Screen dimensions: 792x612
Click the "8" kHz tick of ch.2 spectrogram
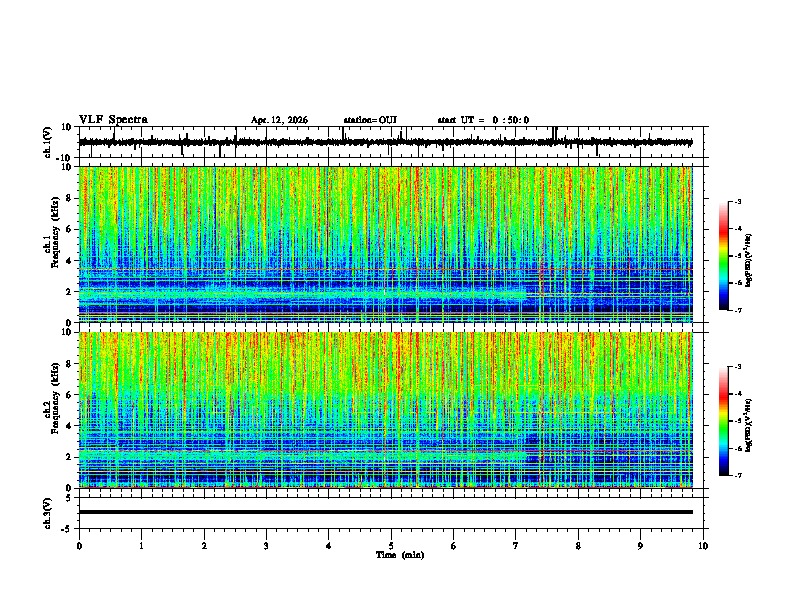point(70,364)
